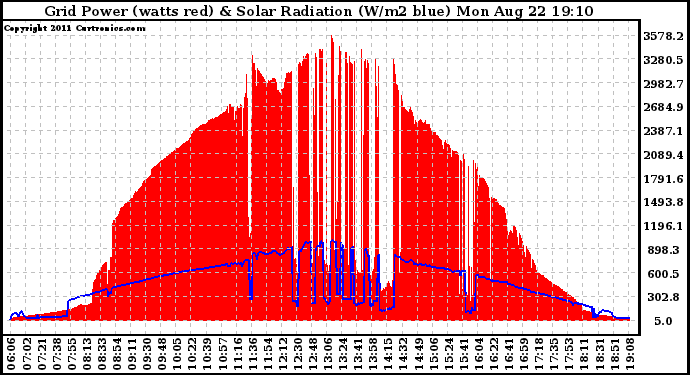
Task: Click the 18:51 time label
Action: pos(613,354)
